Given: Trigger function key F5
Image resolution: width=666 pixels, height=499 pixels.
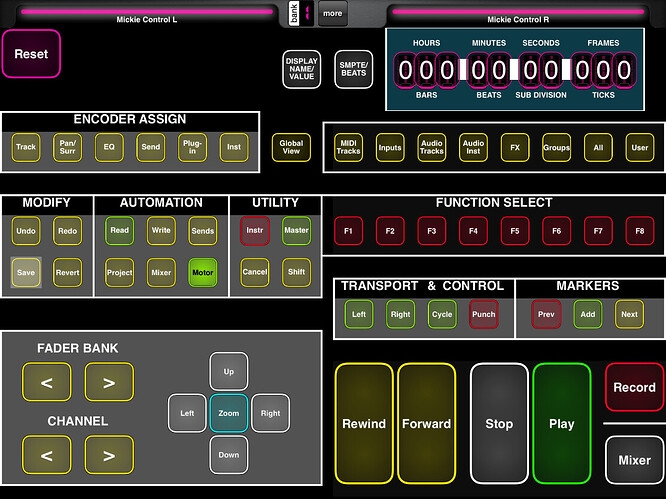Looking at the screenshot, I should click(x=515, y=231).
